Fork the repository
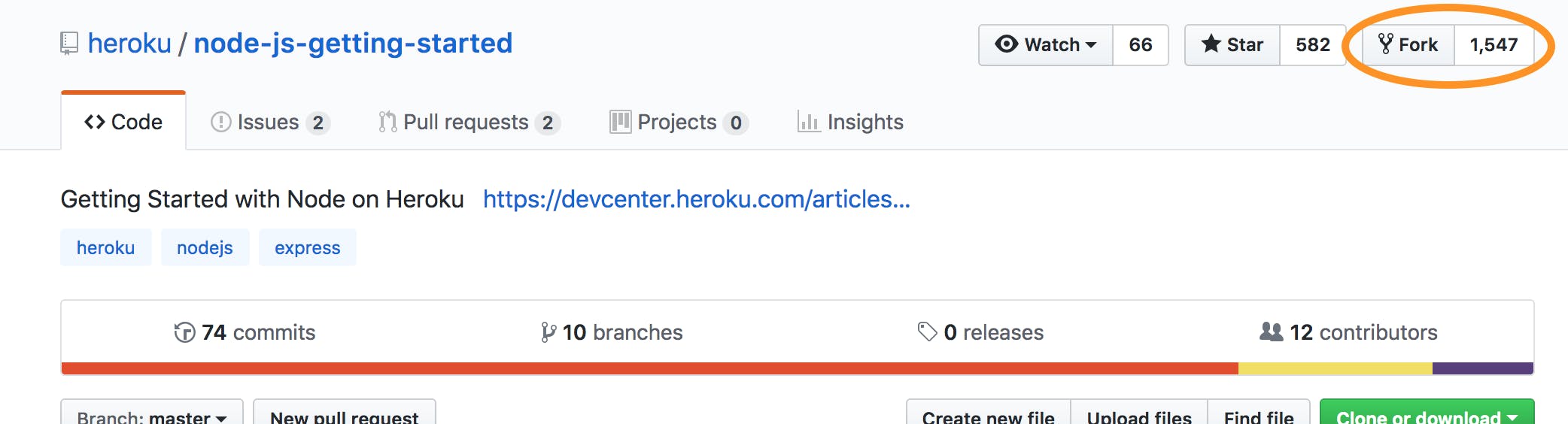1568x424 pixels. 1408,45
